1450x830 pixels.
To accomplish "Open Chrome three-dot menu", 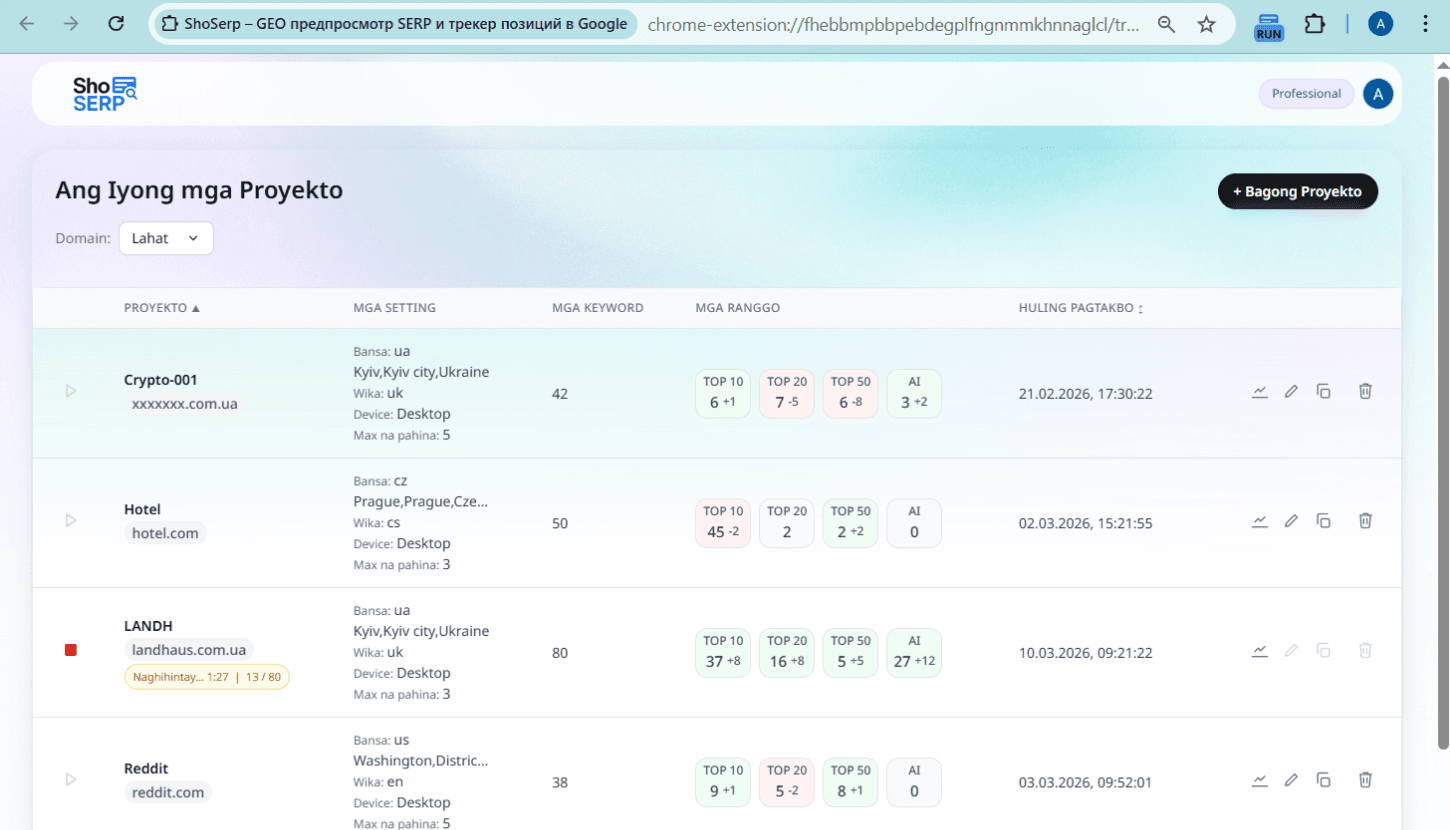I will click(x=1426, y=24).
